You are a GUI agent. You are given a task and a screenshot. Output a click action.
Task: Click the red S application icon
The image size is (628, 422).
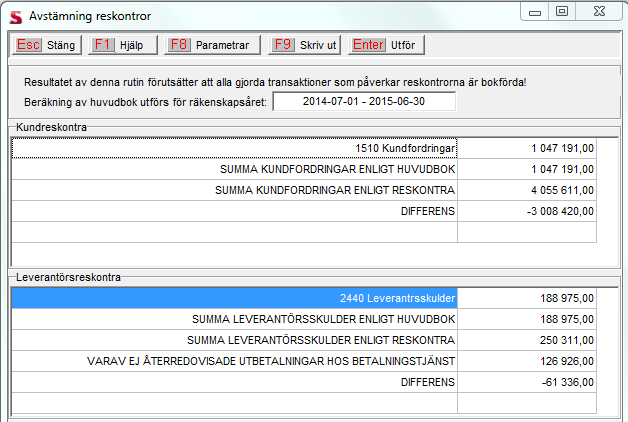pyautogui.click(x=16, y=17)
